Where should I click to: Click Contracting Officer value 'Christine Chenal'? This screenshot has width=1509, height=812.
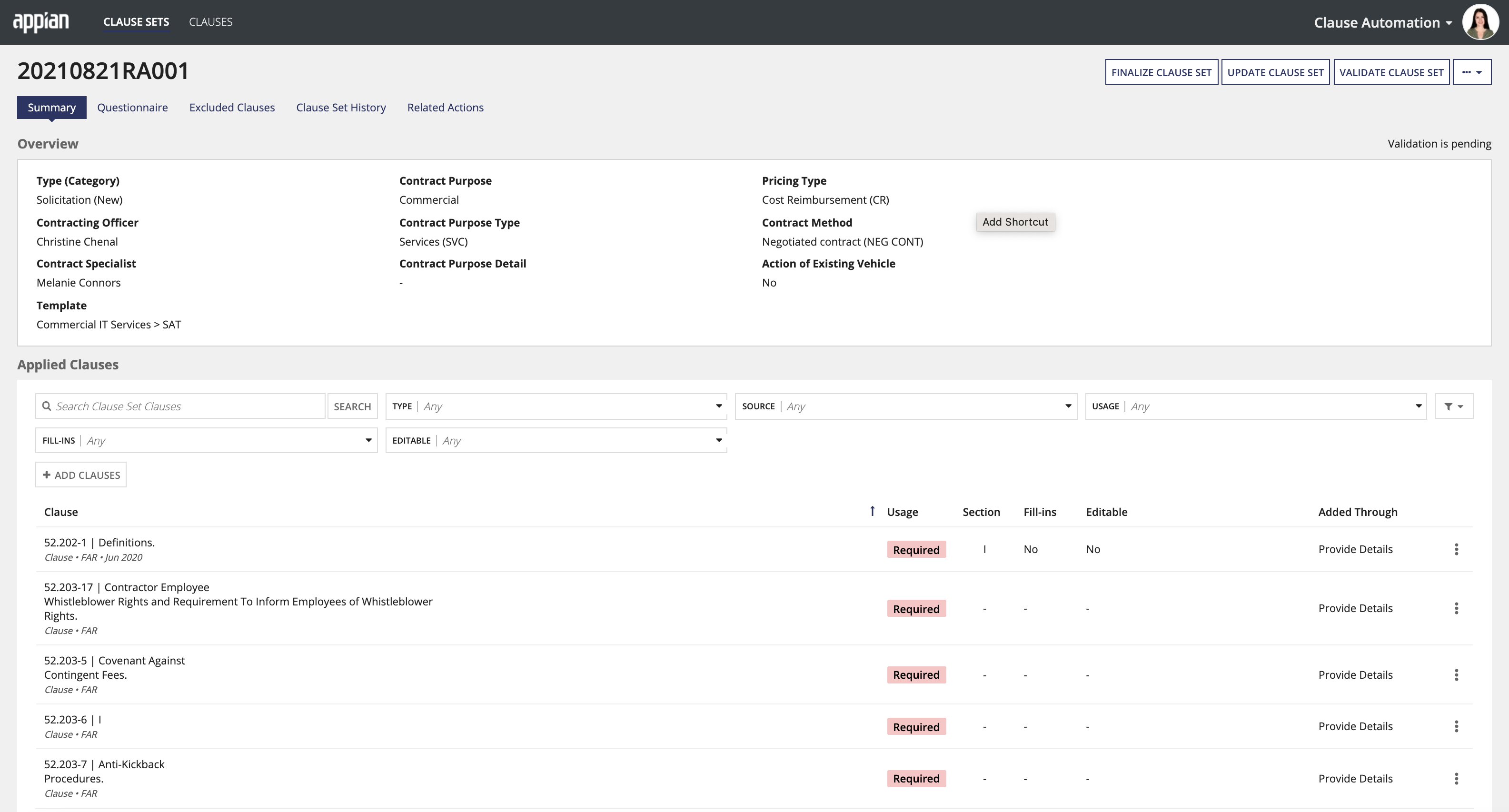pos(77,241)
